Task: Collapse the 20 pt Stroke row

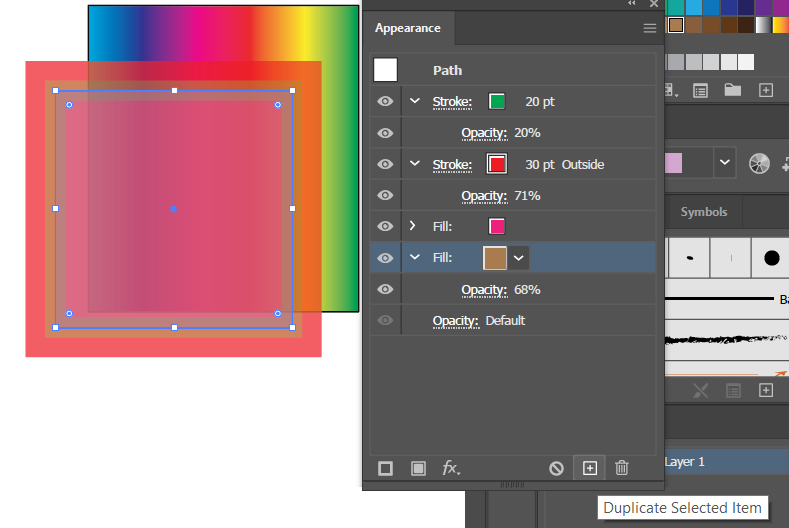Action: (x=415, y=101)
